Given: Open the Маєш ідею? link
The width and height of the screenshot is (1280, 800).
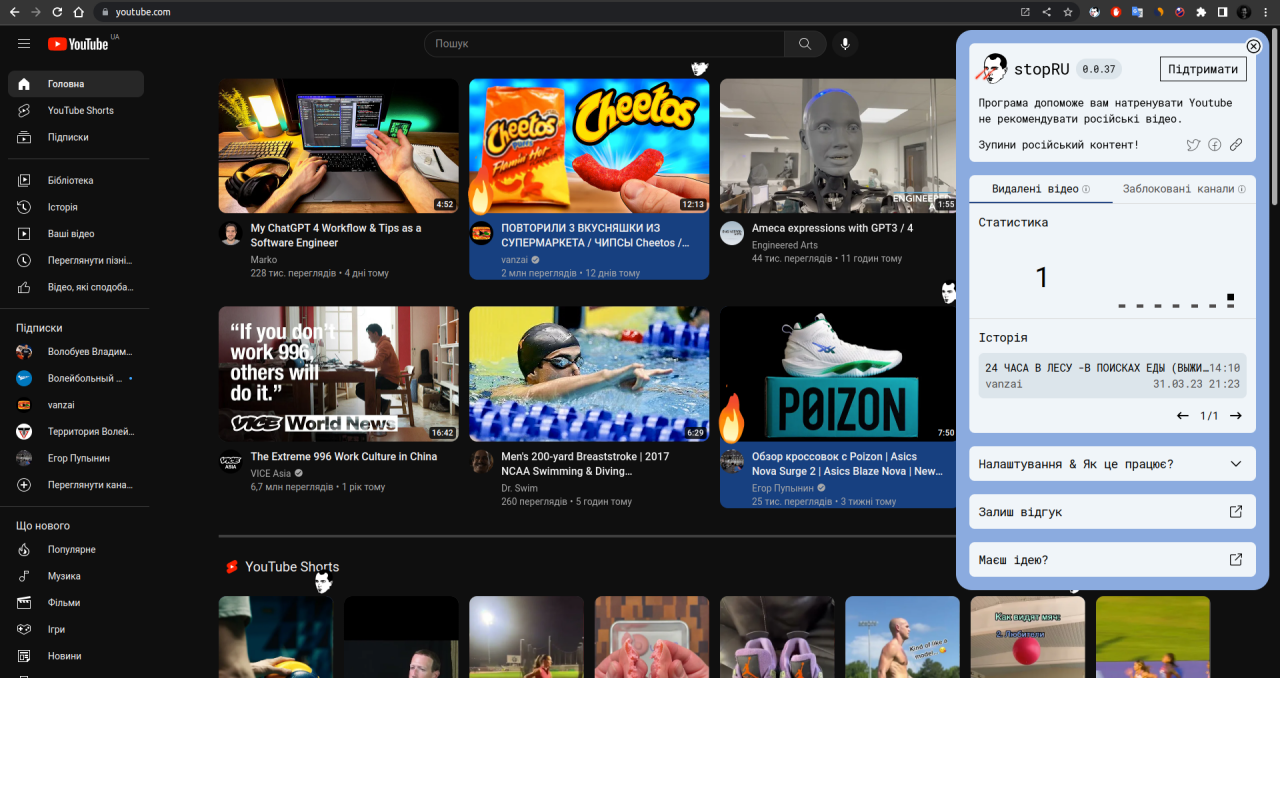Looking at the screenshot, I should (x=1112, y=560).
